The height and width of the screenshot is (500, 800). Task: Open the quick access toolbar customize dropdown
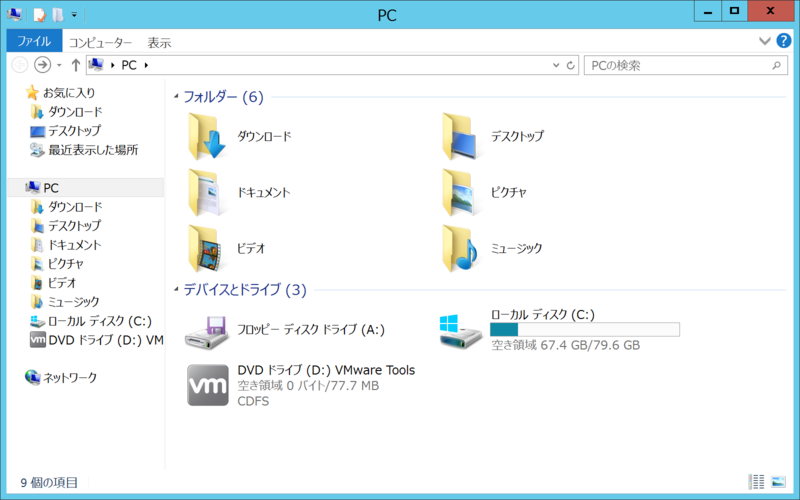point(74,15)
